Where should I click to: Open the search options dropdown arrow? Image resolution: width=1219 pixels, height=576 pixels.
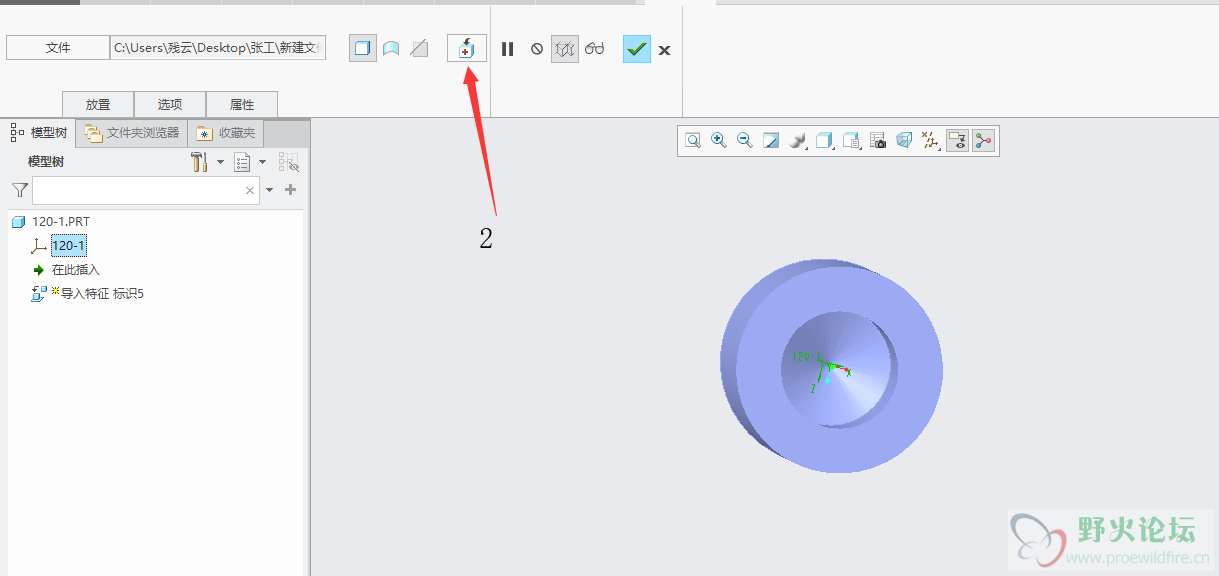tap(269, 190)
